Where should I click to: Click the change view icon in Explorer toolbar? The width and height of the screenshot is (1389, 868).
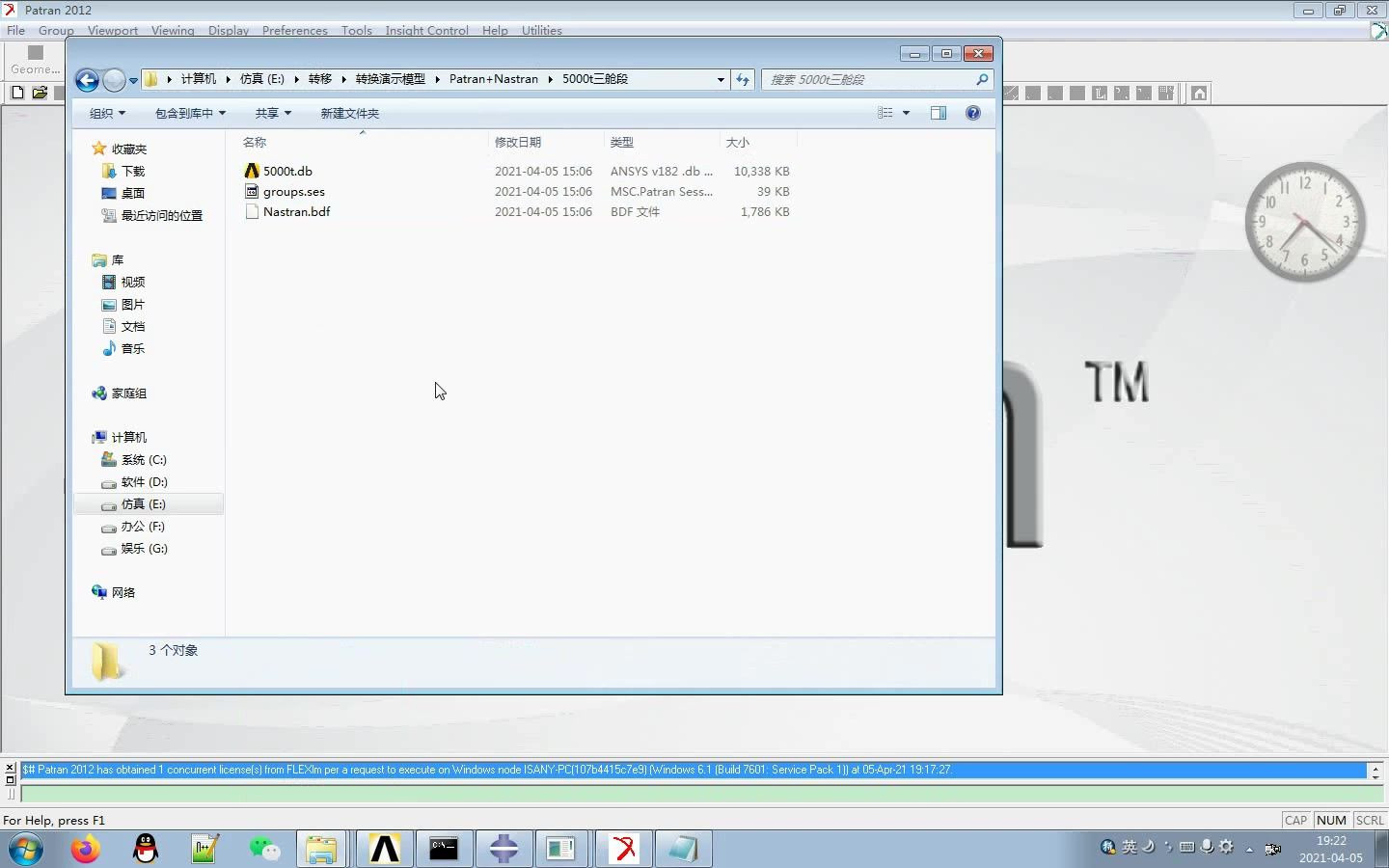tap(885, 113)
